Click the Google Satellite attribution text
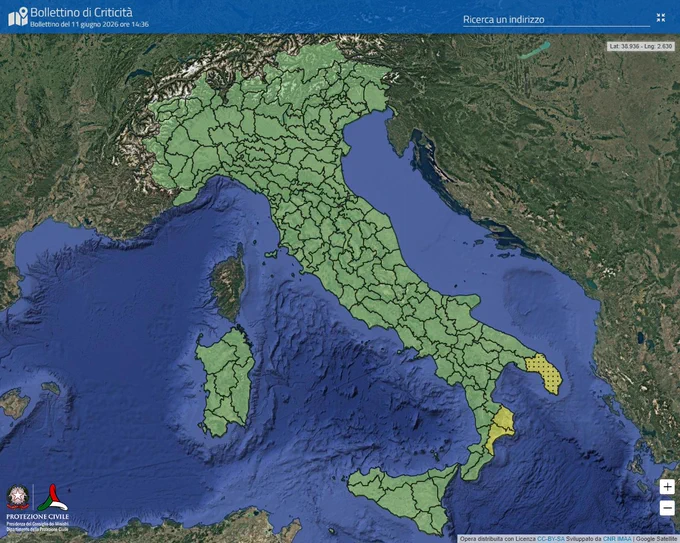This screenshot has width=680, height=543. click(x=656, y=539)
